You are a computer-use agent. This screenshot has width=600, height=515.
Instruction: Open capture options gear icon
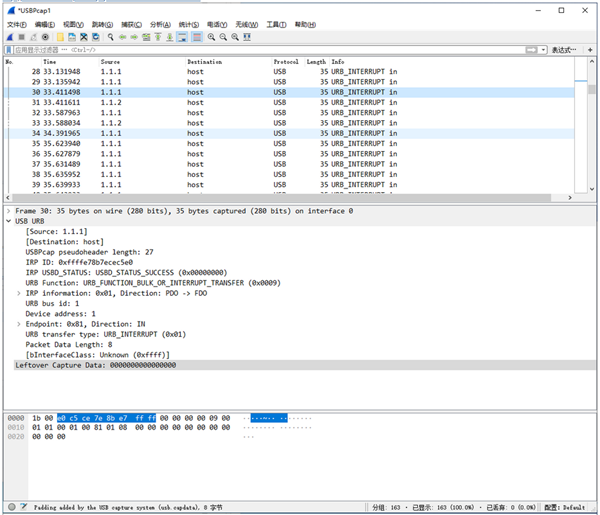(45, 37)
